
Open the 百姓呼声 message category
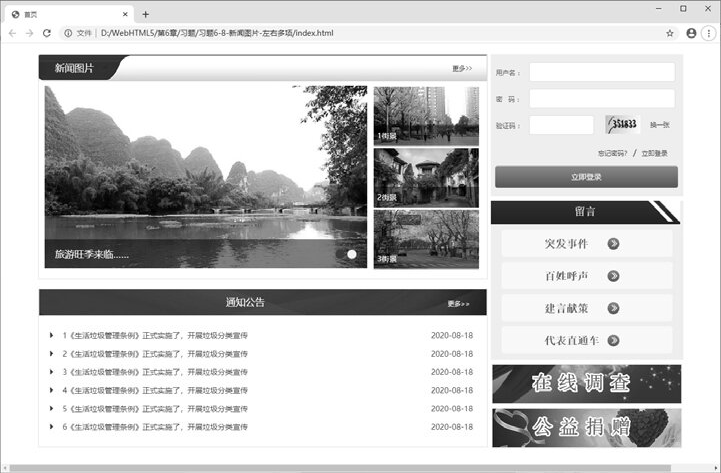(x=587, y=276)
